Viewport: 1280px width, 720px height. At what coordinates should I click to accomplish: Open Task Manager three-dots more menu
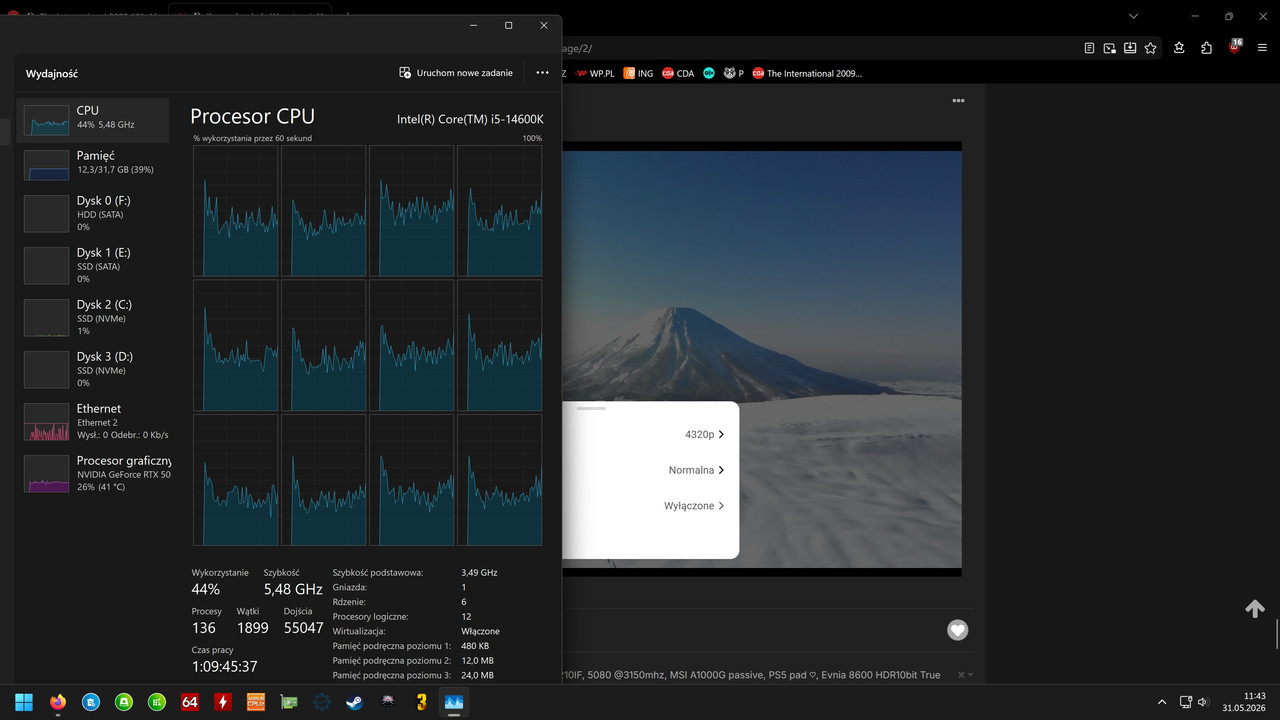pyautogui.click(x=542, y=73)
